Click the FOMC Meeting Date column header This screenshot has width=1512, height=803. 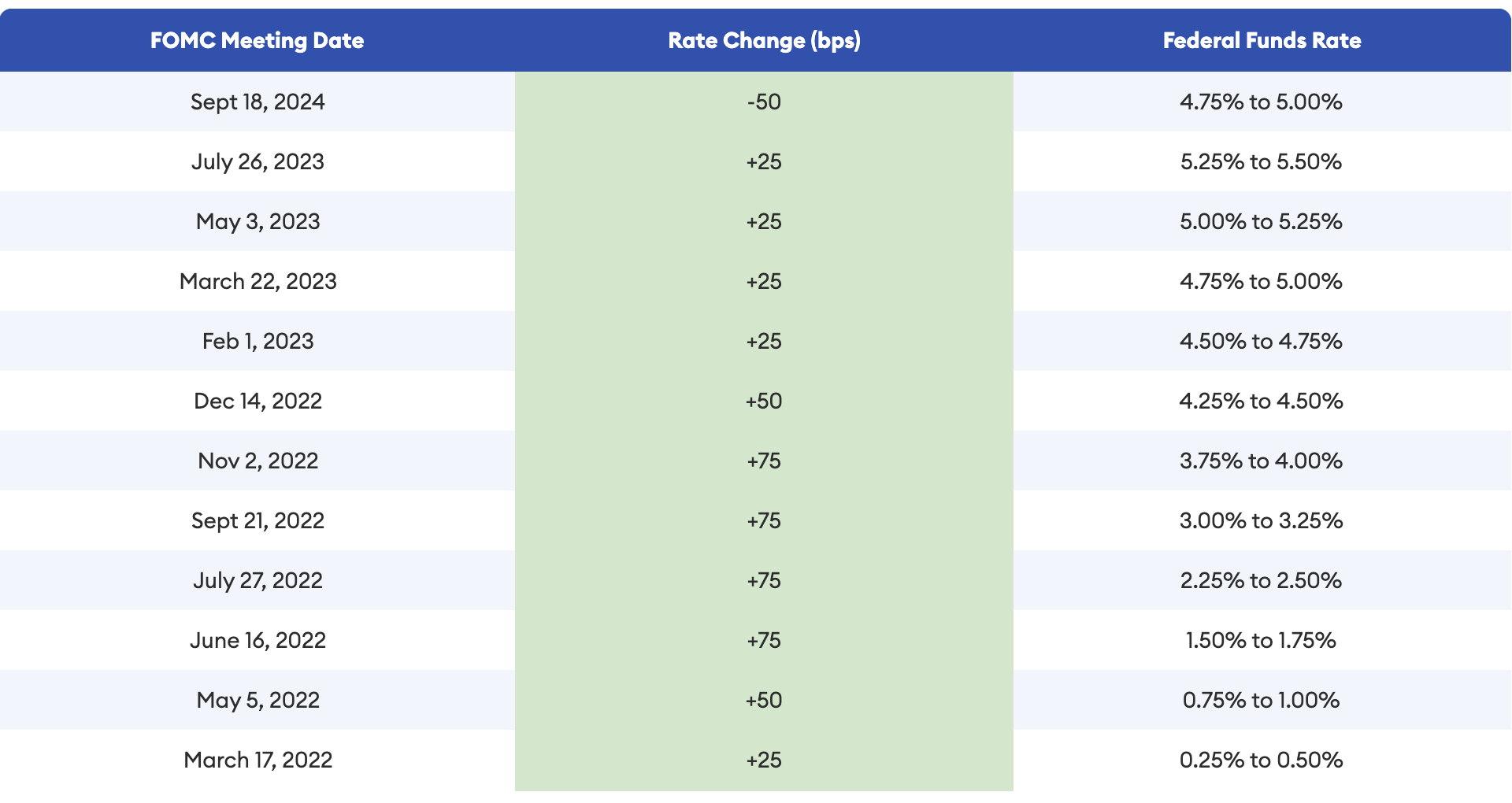coord(258,40)
